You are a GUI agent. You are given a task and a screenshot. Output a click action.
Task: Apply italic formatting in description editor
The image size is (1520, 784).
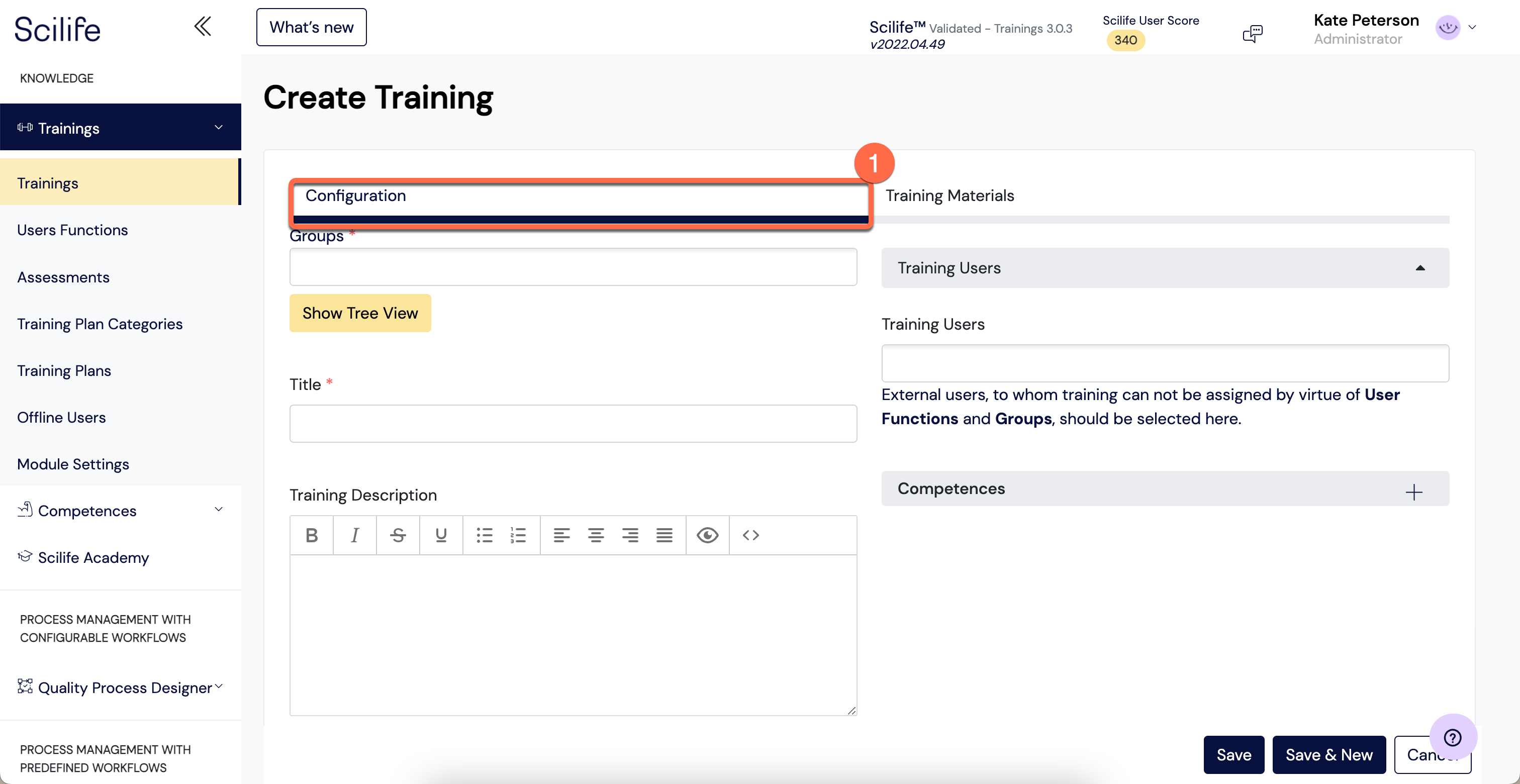tap(355, 535)
